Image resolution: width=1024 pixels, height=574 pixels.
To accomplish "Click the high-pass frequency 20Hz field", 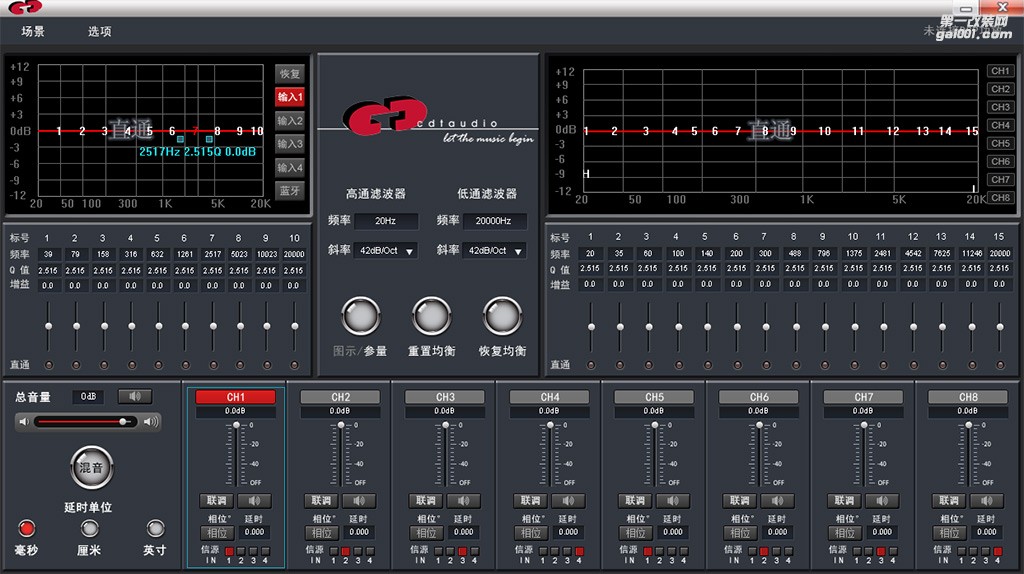I will [386, 221].
